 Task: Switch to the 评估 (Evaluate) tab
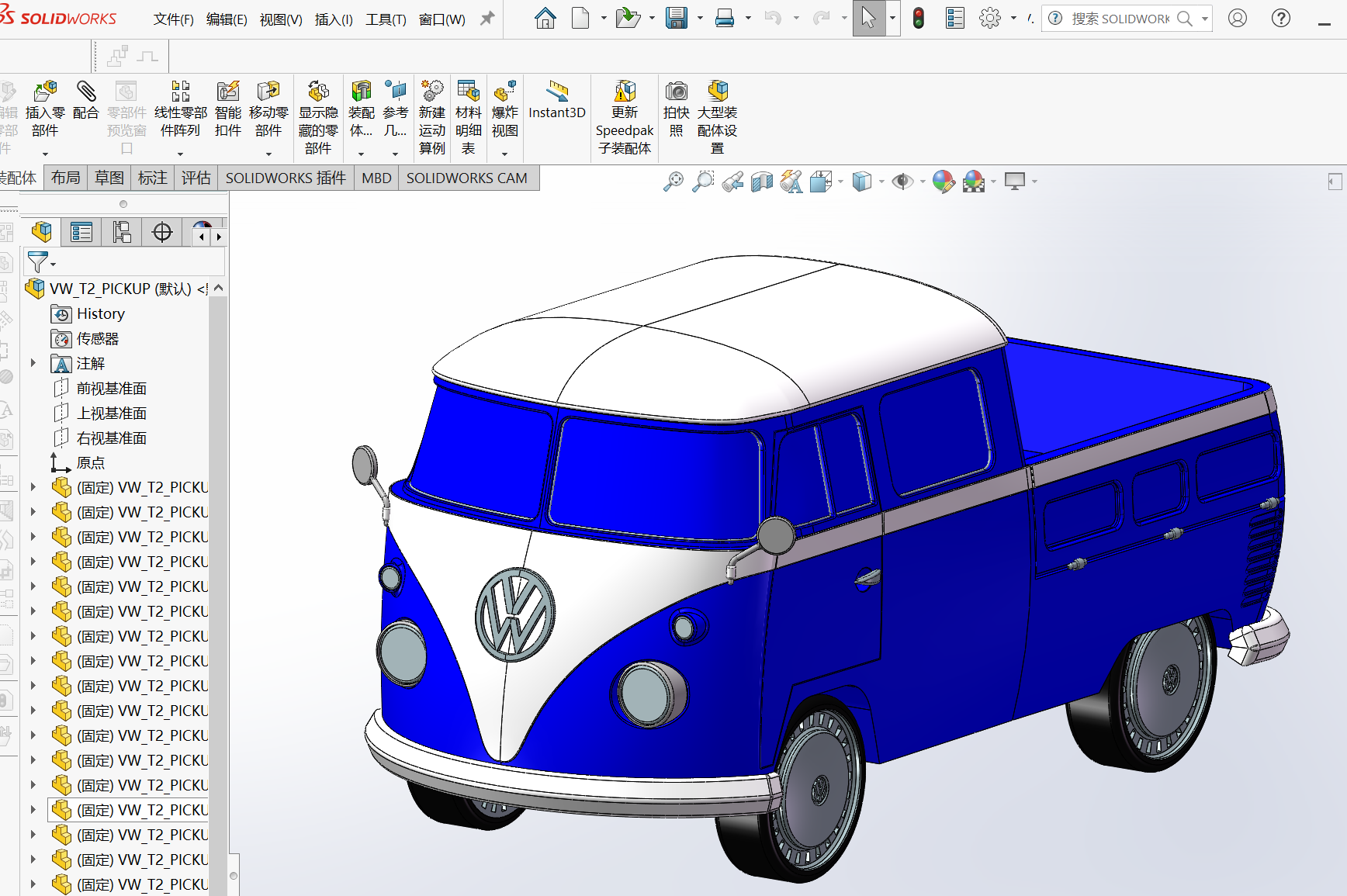point(196,178)
